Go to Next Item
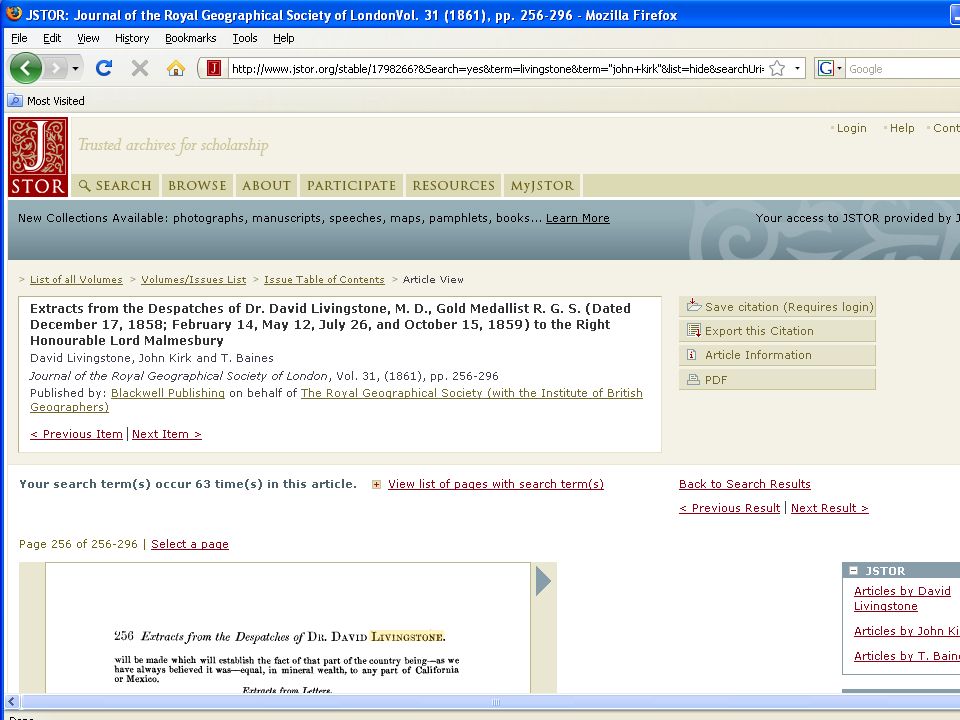This screenshot has height=720, width=960. [167, 434]
